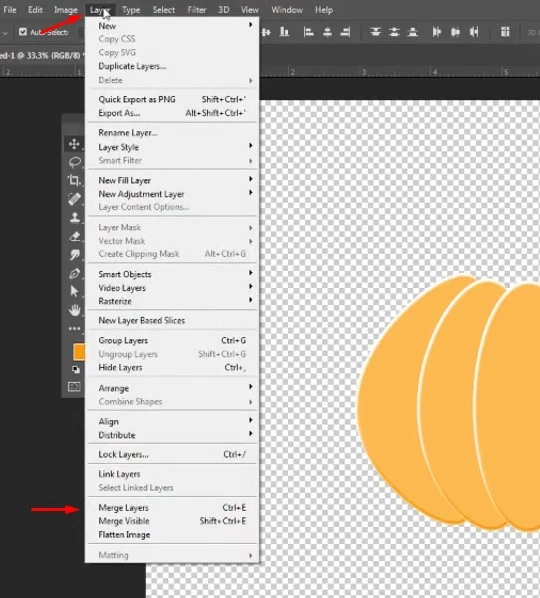
Task: Expand the New submenu
Action: click(x=173, y=26)
